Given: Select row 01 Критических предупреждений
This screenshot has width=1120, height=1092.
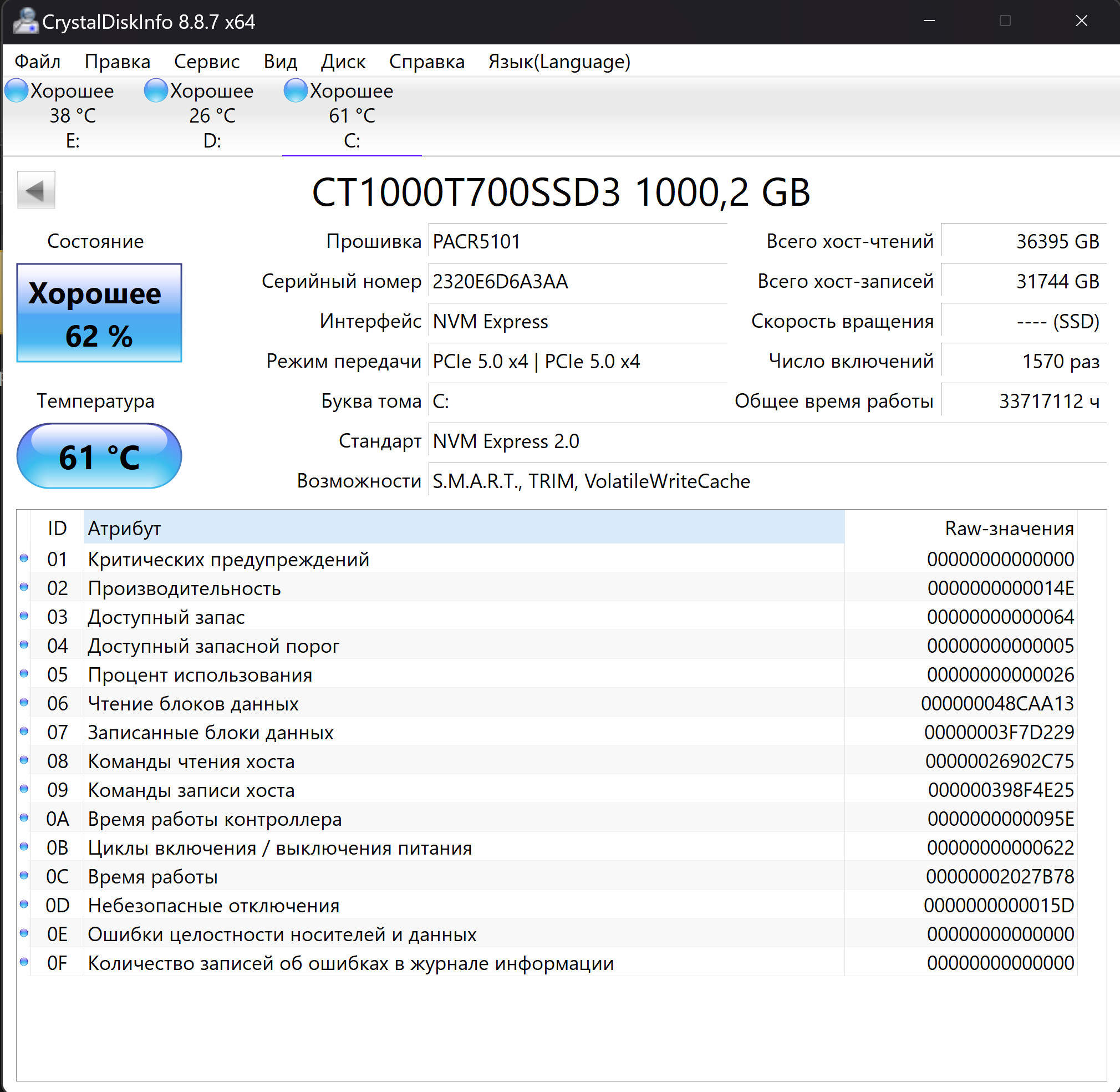Looking at the screenshot, I should 548,559.
